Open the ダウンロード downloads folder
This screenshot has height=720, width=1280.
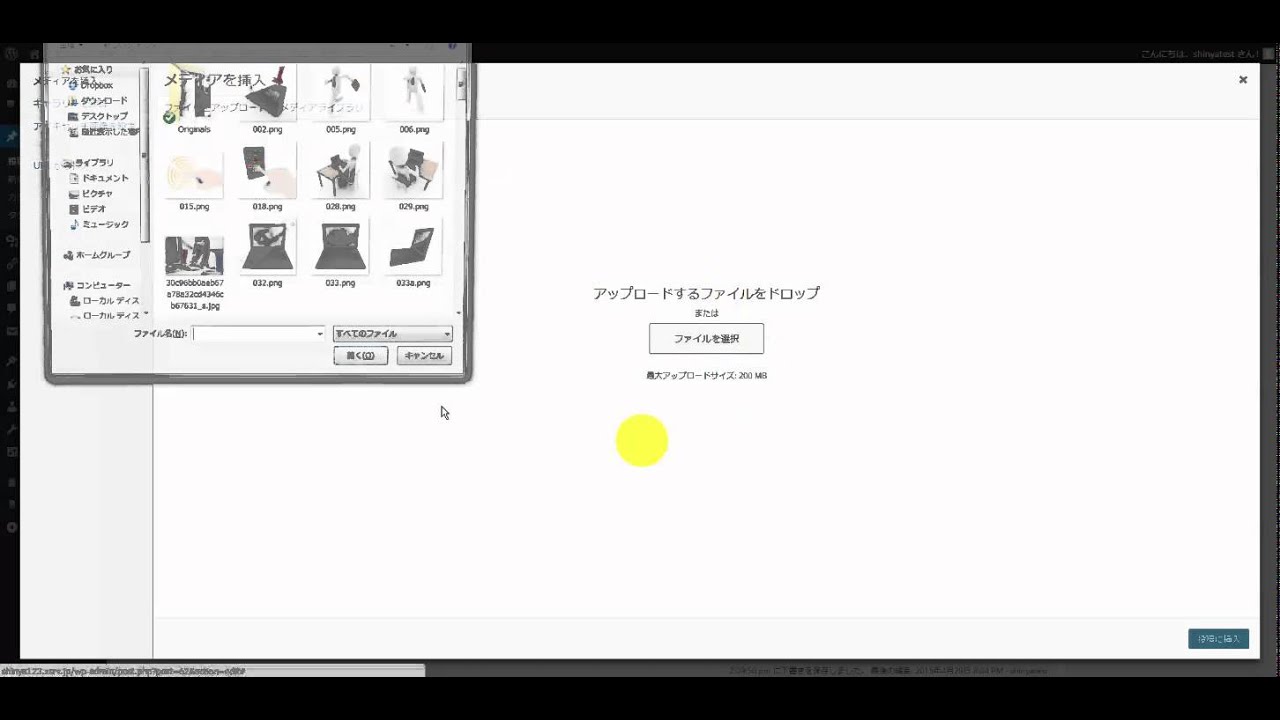click(x=97, y=101)
